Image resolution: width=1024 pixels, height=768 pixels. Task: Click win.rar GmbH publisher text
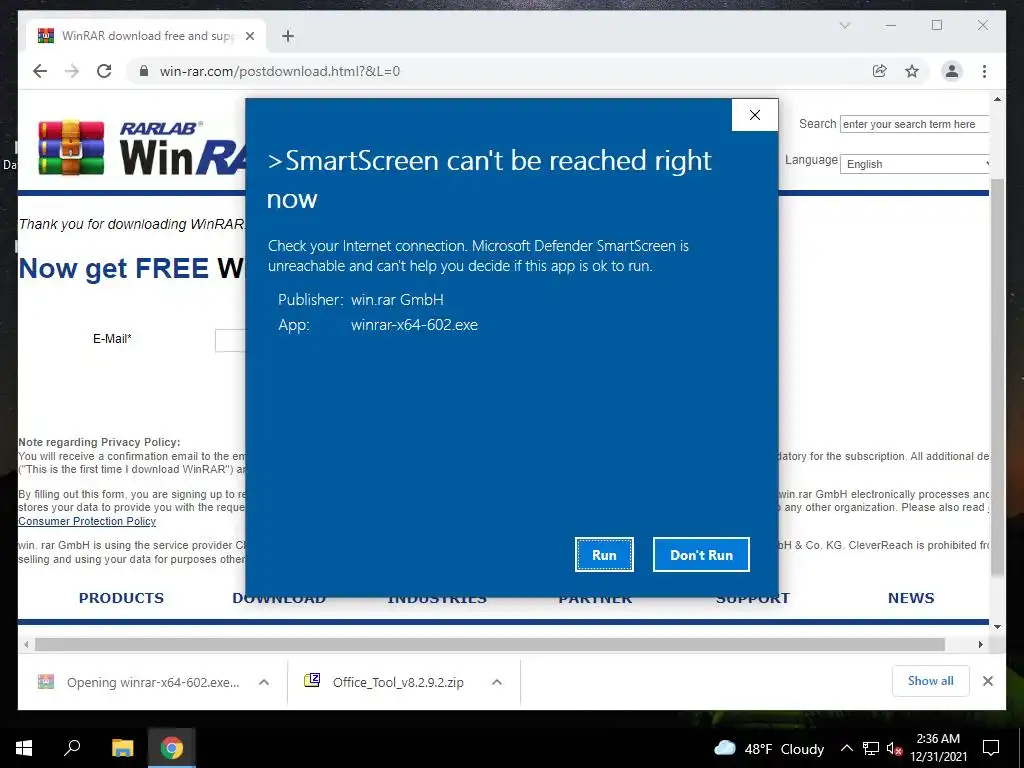click(x=397, y=300)
